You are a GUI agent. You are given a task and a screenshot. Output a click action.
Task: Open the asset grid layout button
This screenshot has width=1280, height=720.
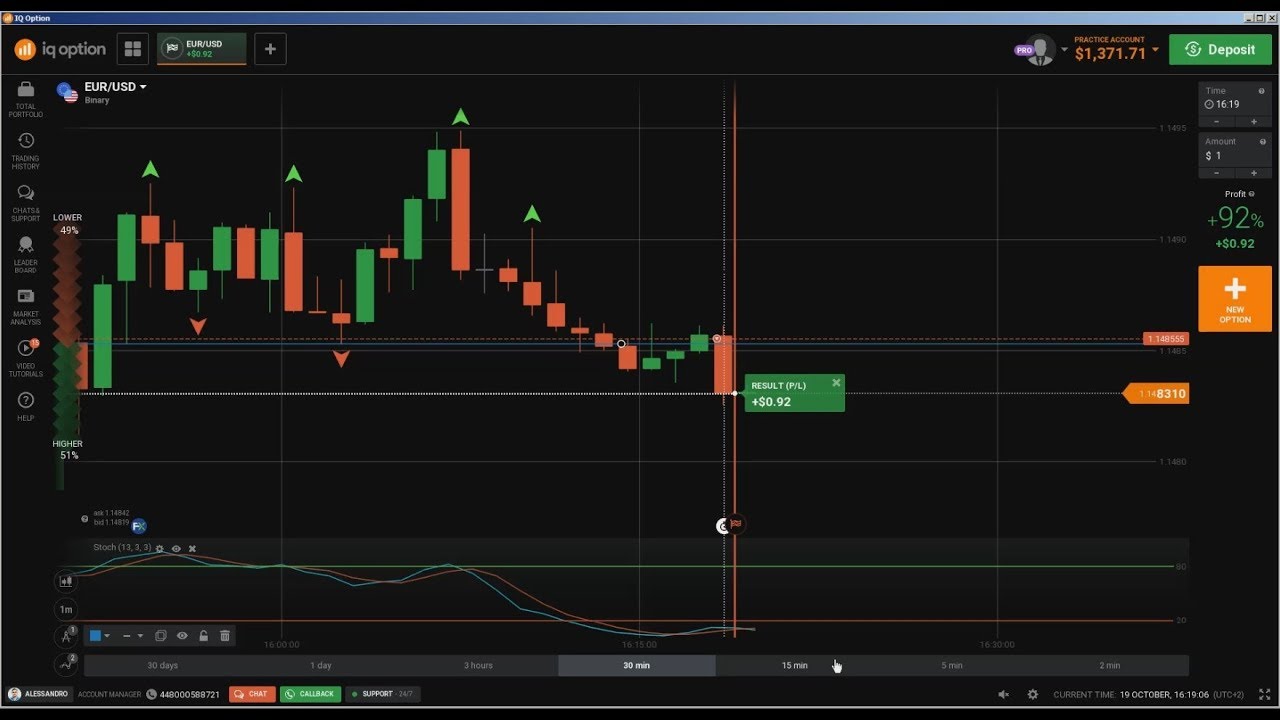tap(132, 49)
